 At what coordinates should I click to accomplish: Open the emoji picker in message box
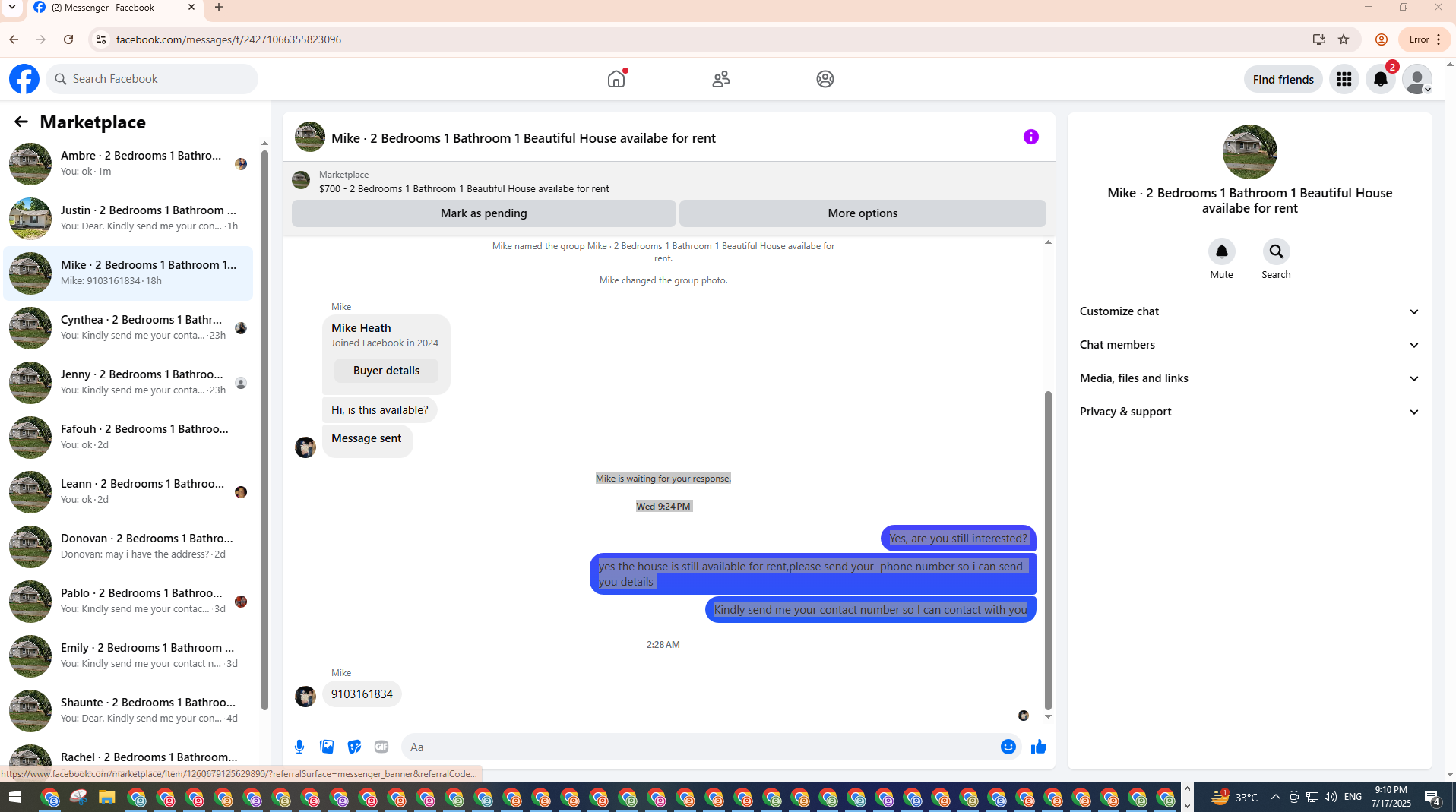1008,747
